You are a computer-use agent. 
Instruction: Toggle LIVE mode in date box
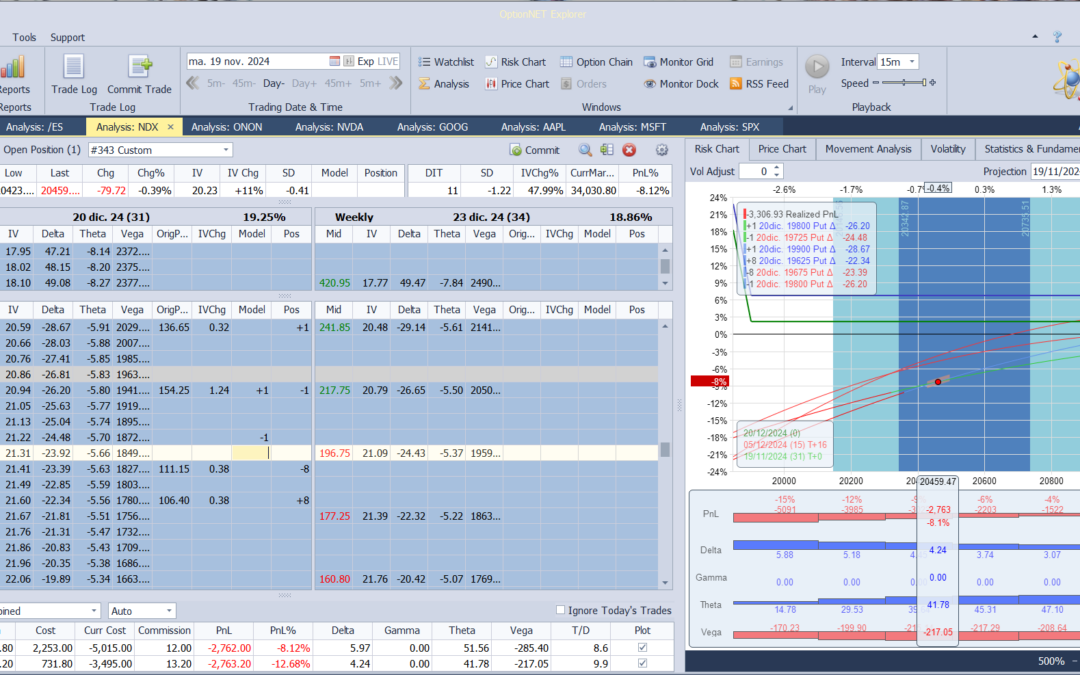[x=388, y=61]
